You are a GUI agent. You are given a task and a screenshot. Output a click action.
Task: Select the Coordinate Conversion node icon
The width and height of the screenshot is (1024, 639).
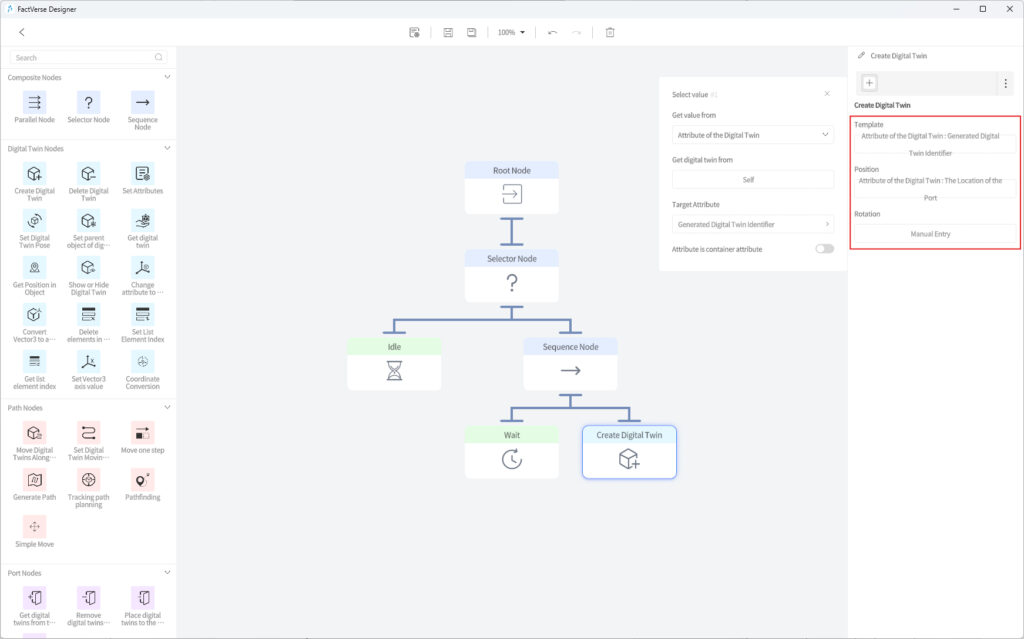[x=142, y=362]
